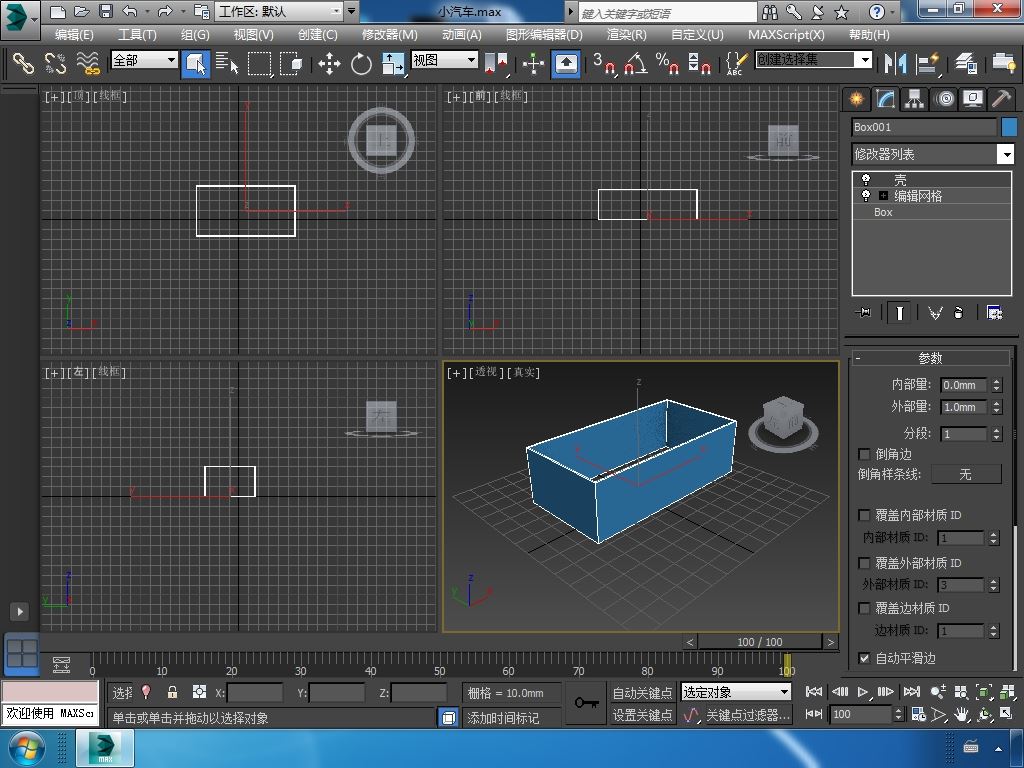Viewport: 1024px width, 768px height.
Task: Enable the 倒角边 checkbox
Action: pyautogui.click(x=864, y=454)
